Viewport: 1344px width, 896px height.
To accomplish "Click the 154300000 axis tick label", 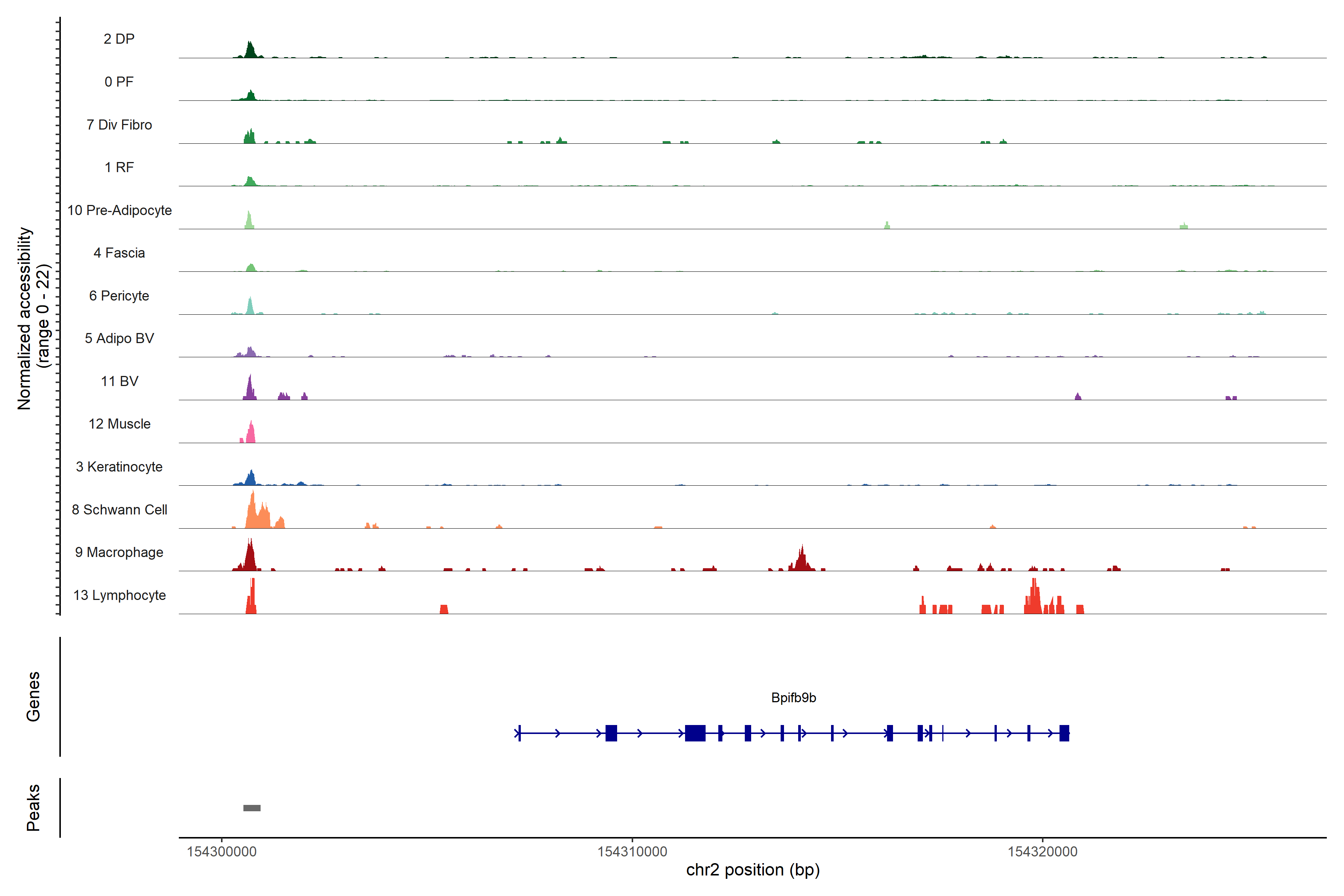I will pos(222,852).
